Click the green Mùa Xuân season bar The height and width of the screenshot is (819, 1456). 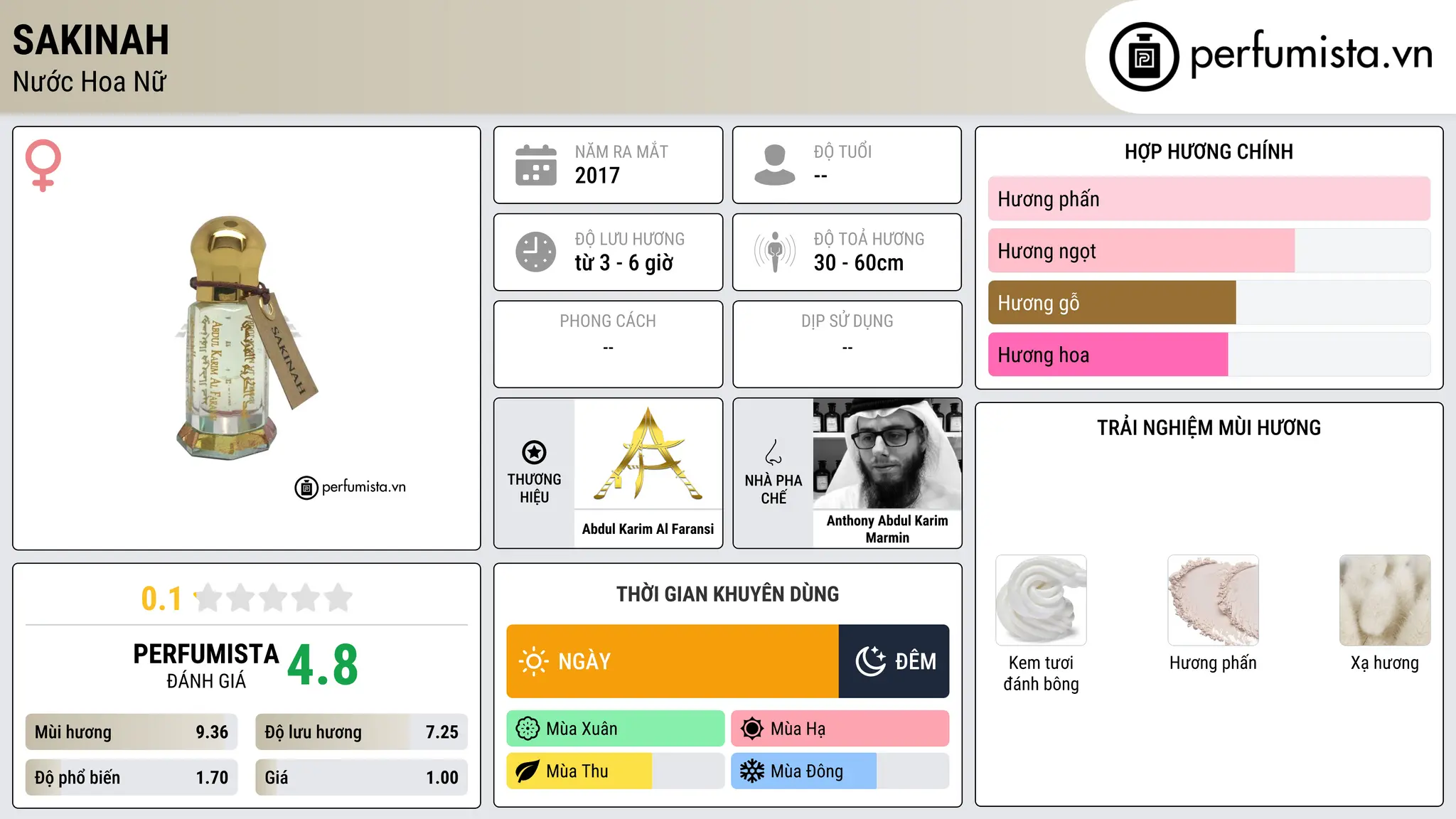point(616,729)
